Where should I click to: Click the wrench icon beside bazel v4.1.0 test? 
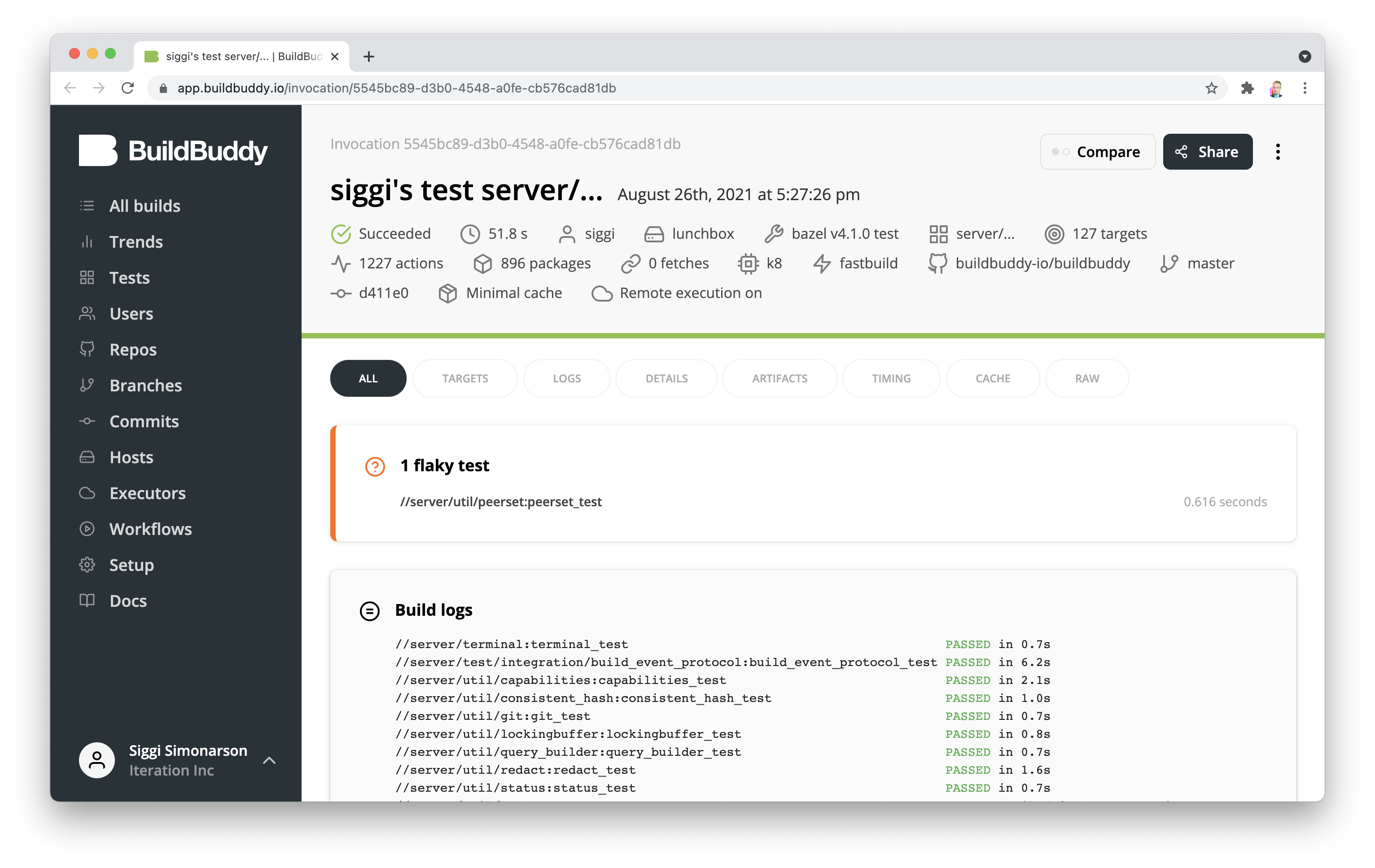(774, 233)
